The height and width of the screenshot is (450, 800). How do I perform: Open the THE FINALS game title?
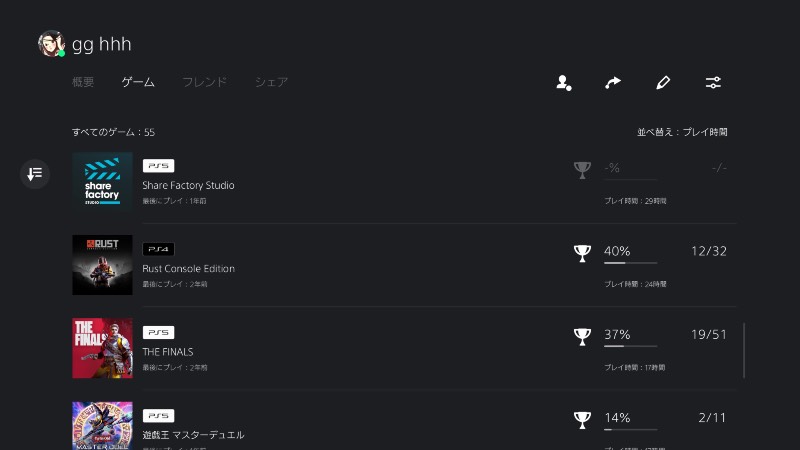(167, 352)
